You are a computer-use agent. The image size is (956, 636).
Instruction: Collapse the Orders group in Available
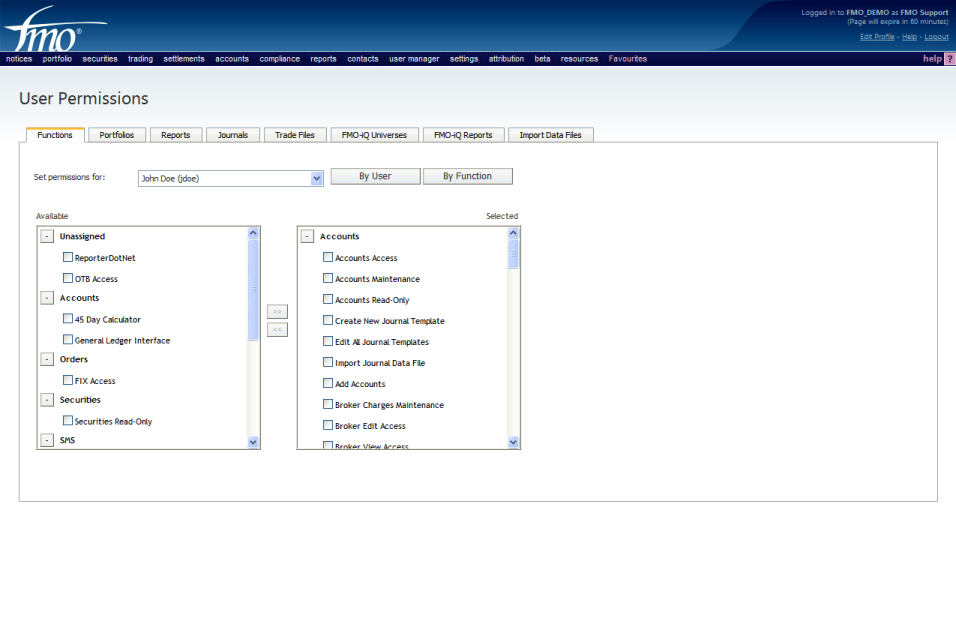[47, 359]
